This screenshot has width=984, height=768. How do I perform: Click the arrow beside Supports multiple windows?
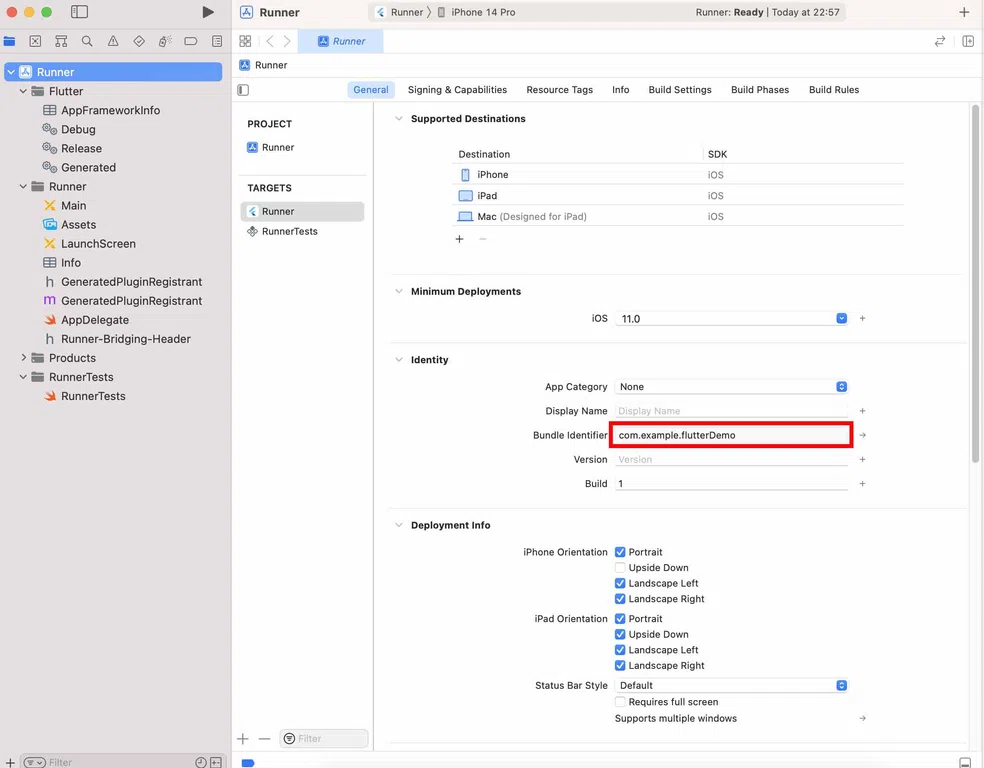pyautogui.click(x=863, y=718)
